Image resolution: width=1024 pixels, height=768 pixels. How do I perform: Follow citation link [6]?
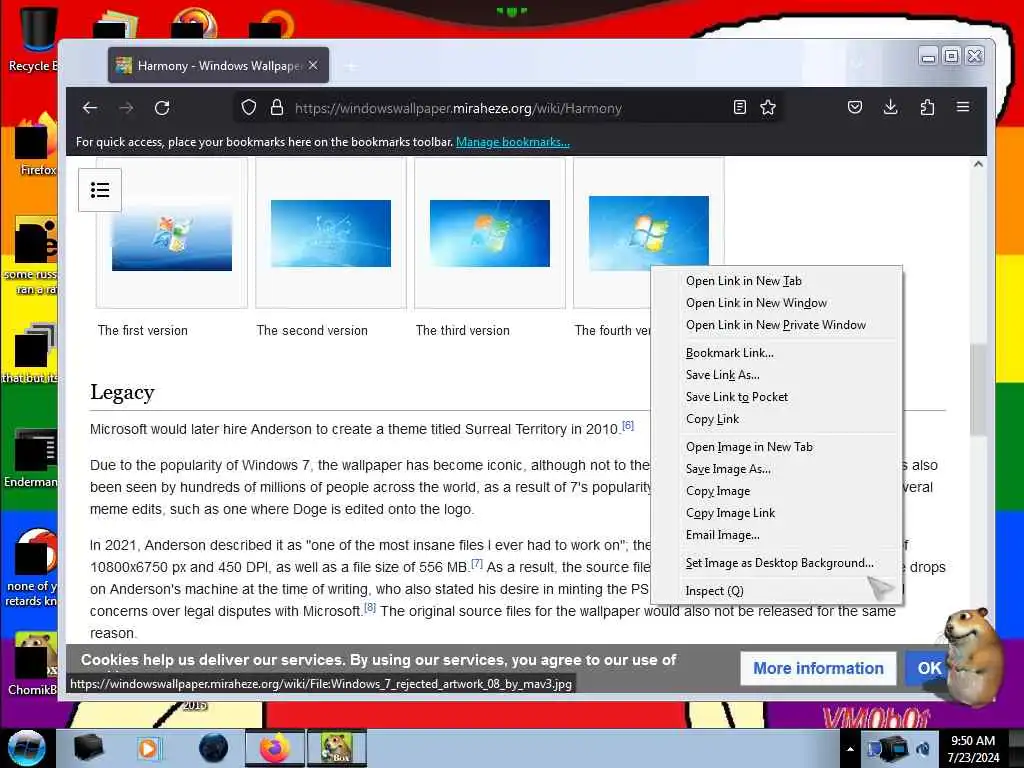click(x=628, y=425)
